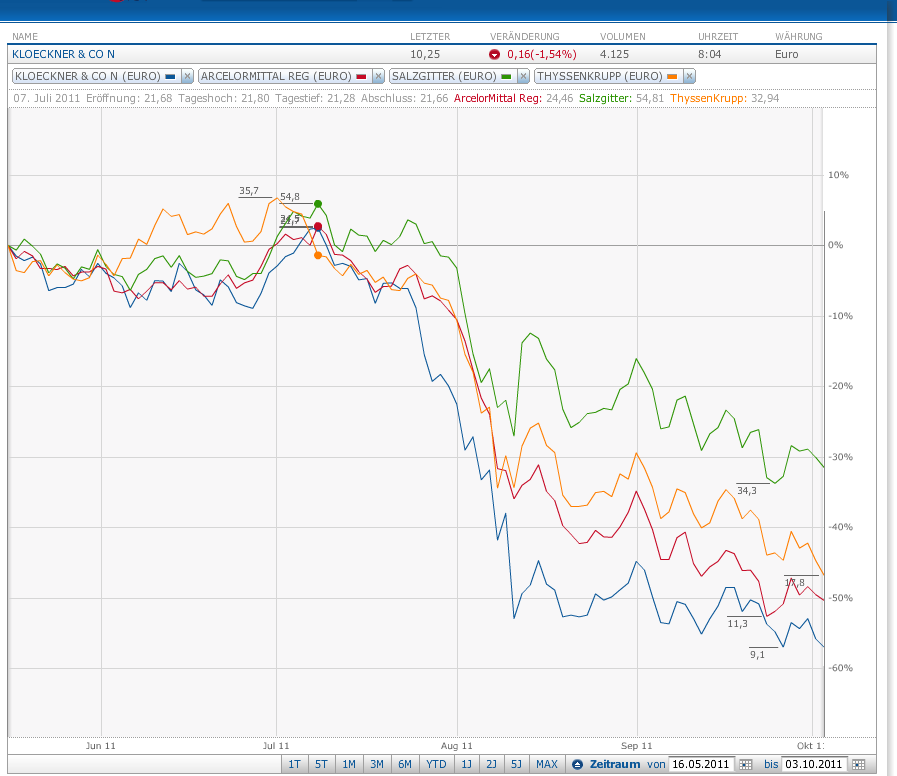897x776 pixels.
Task: Click the round Zeitraum toggle icon
Action: coord(577,765)
